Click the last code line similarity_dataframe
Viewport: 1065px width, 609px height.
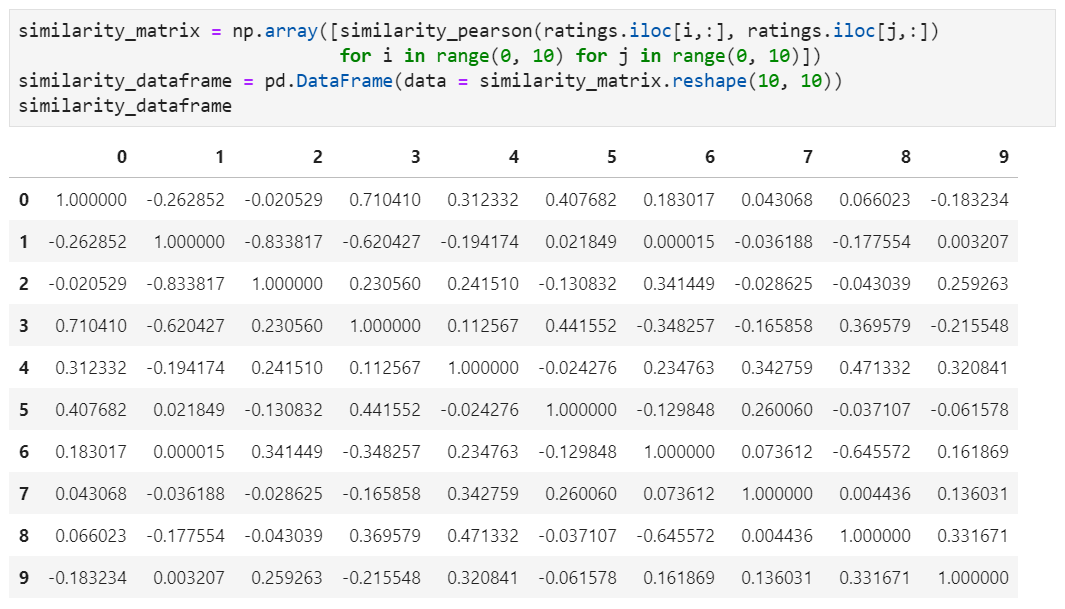pyautogui.click(x=125, y=106)
